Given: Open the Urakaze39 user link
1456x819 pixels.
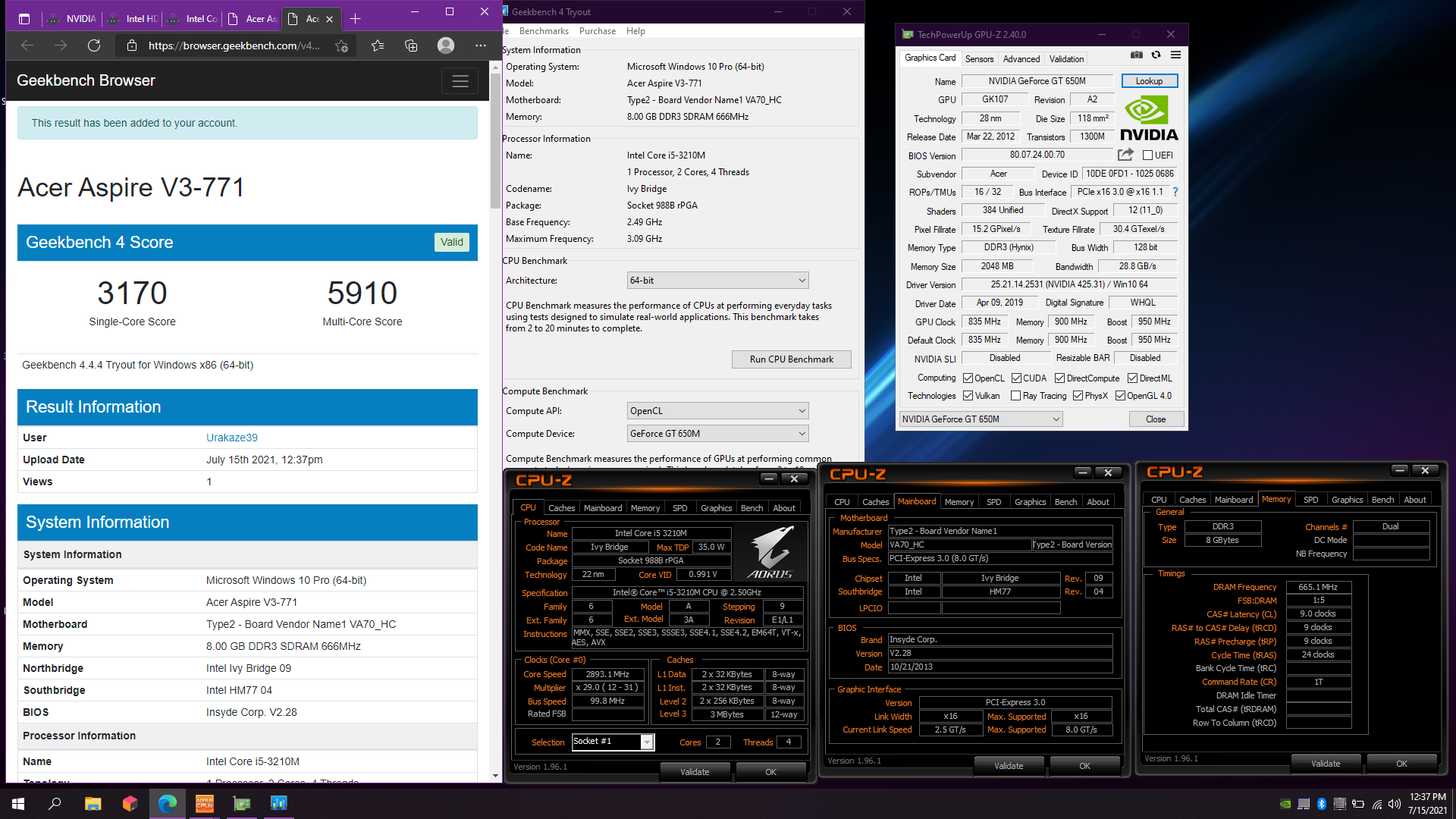Looking at the screenshot, I should (232, 438).
